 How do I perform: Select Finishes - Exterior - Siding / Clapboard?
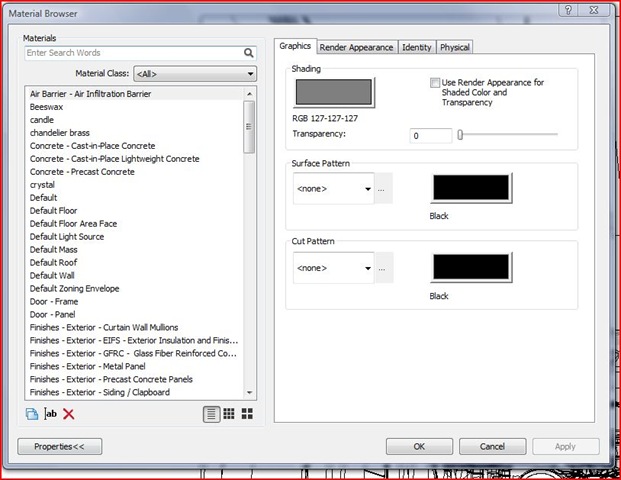point(135,392)
